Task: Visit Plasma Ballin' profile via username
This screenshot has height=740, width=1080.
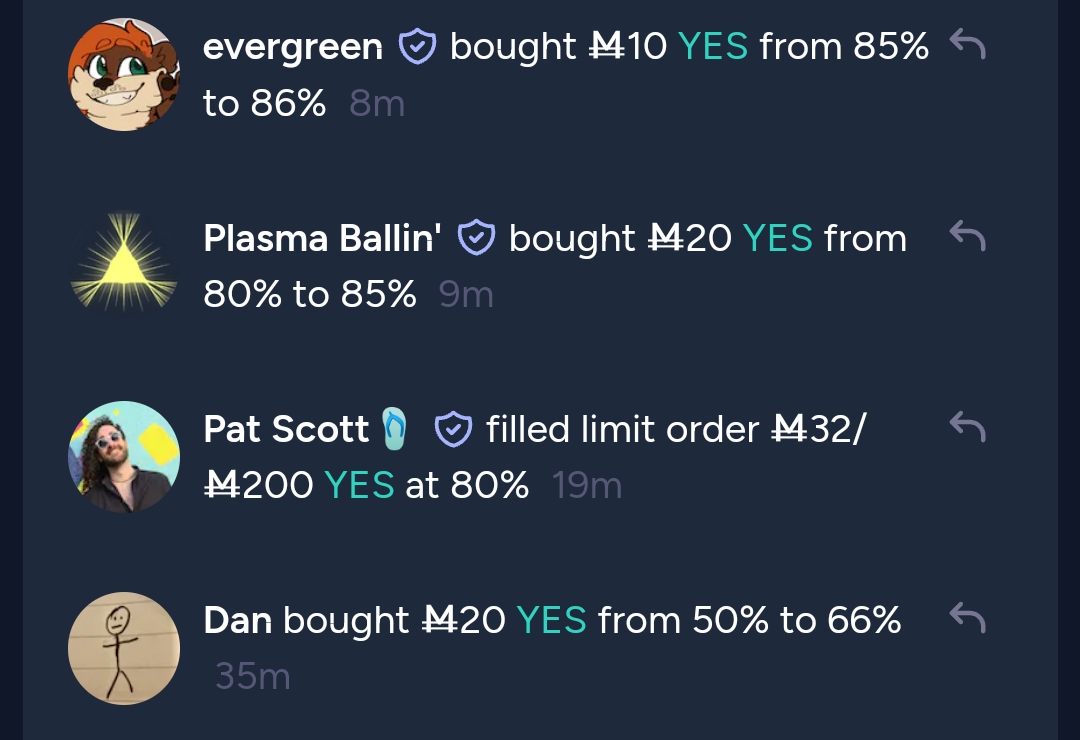Action: (x=322, y=238)
